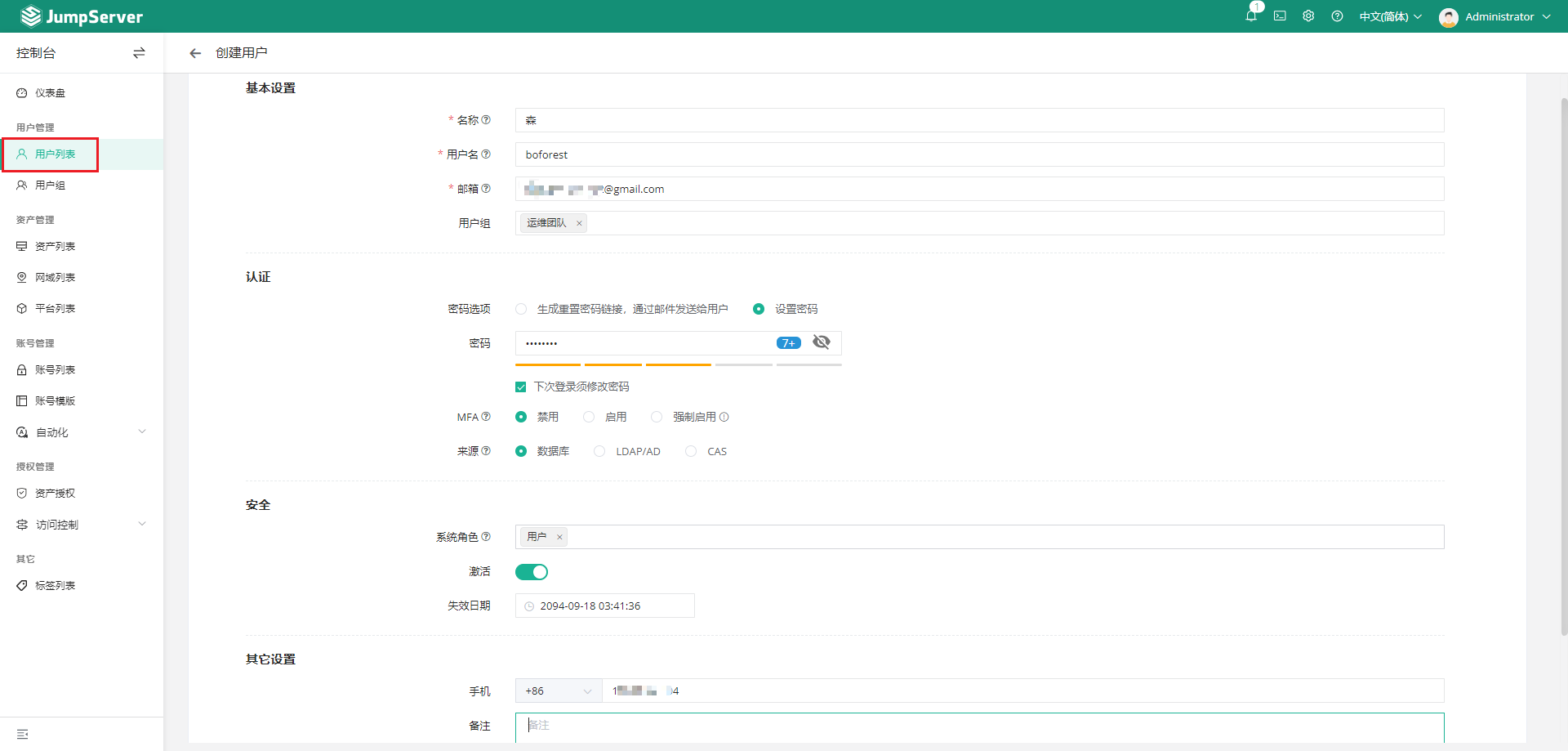The image size is (1568, 751).
Task: Open 资产授权 in sidebar
Action: coord(82,494)
